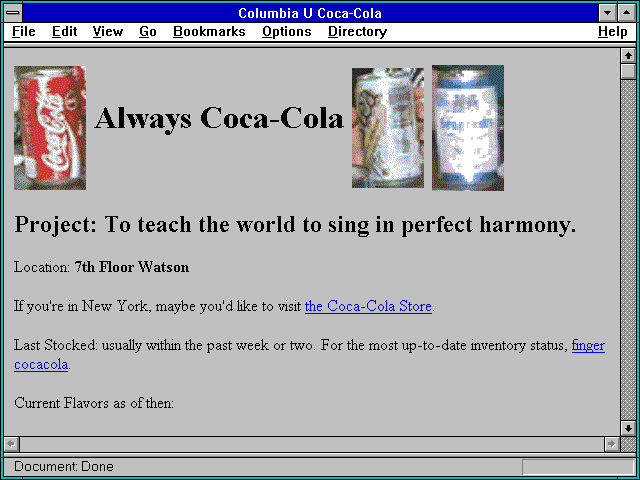
Task: Click the vertical scrollbar down arrow
Action: tap(628, 428)
